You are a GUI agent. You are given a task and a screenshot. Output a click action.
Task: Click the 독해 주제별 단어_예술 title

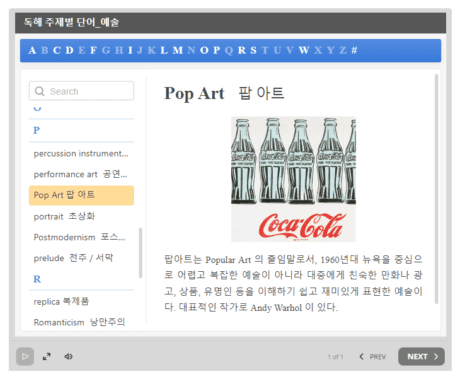click(x=71, y=22)
